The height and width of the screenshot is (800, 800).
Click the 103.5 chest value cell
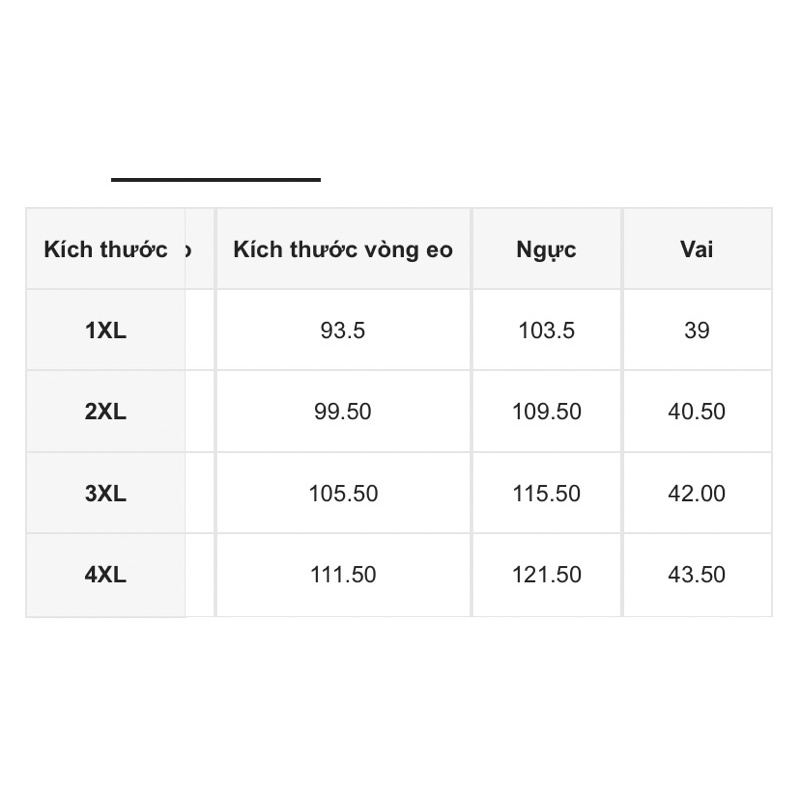pos(546,330)
